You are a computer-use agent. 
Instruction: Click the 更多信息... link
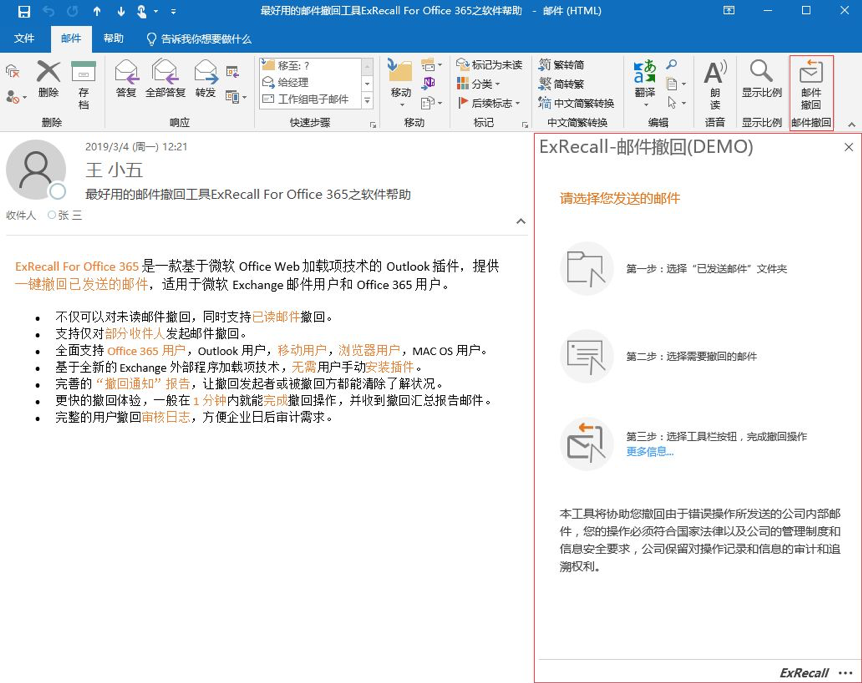(x=650, y=451)
